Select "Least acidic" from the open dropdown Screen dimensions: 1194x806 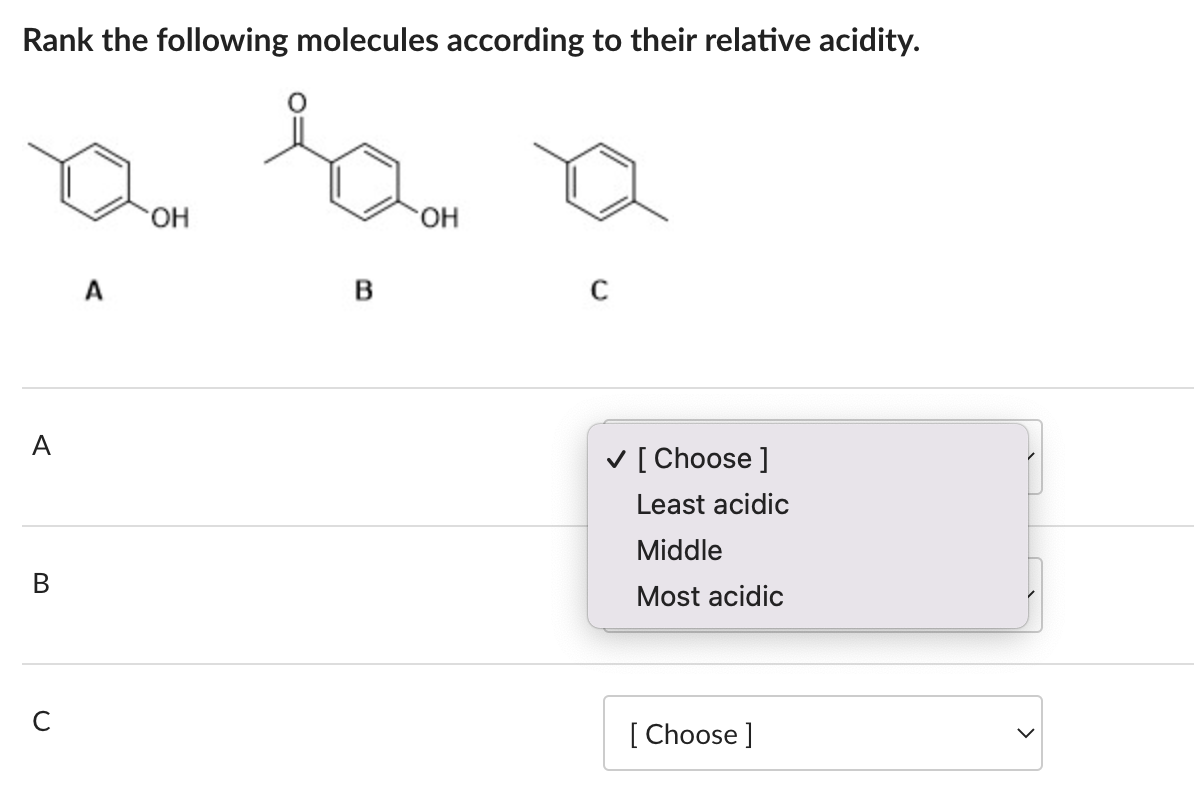712,504
